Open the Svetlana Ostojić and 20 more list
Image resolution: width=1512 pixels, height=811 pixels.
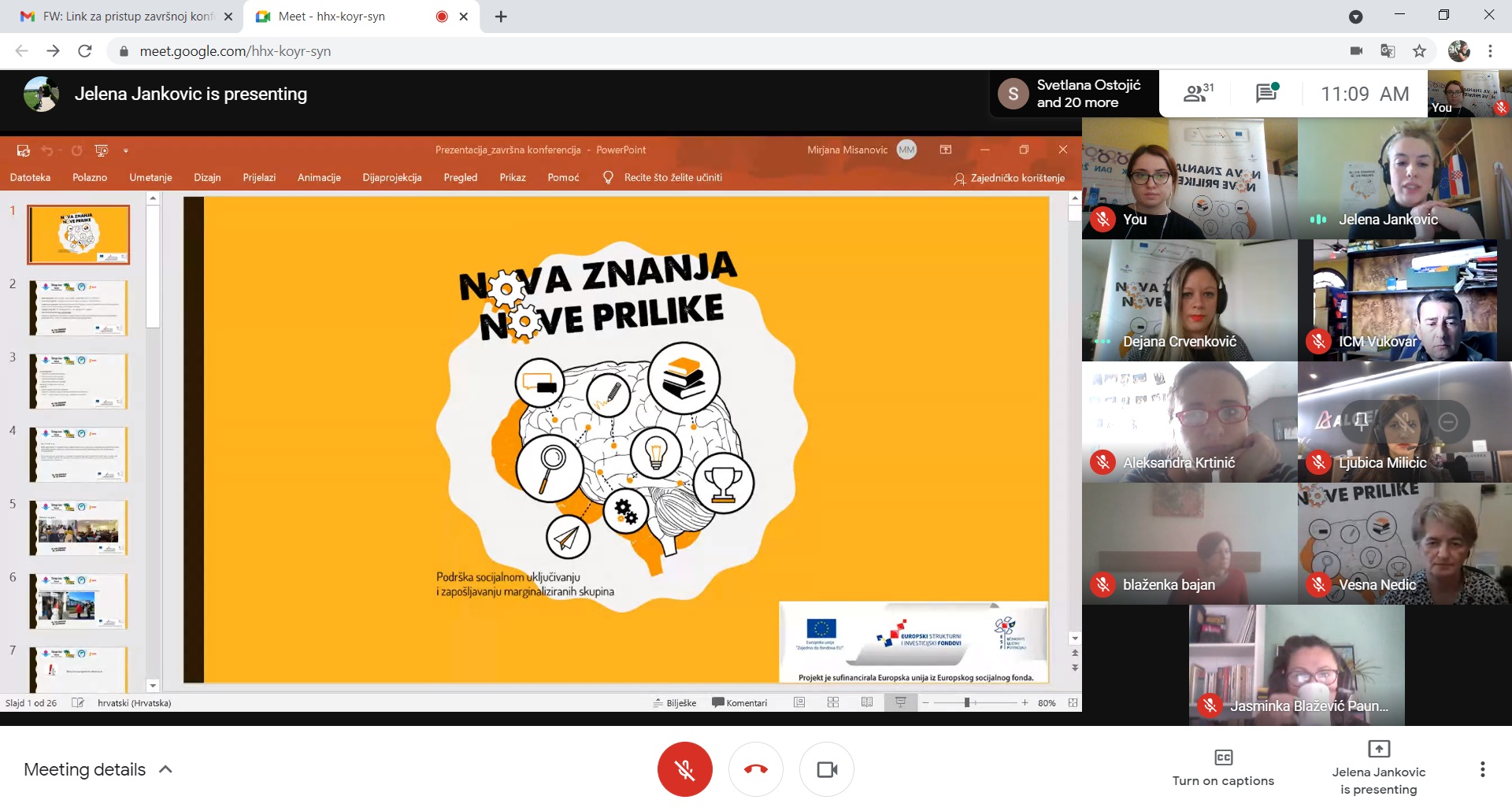click(1074, 94)
